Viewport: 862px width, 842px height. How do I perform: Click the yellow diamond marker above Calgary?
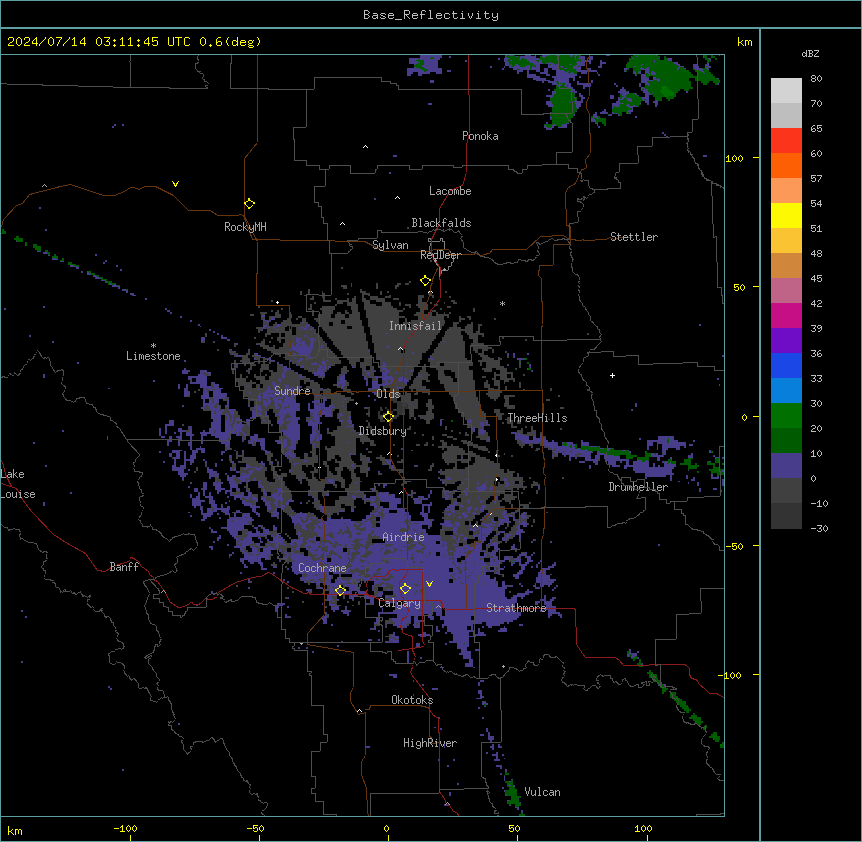[405, 588]
